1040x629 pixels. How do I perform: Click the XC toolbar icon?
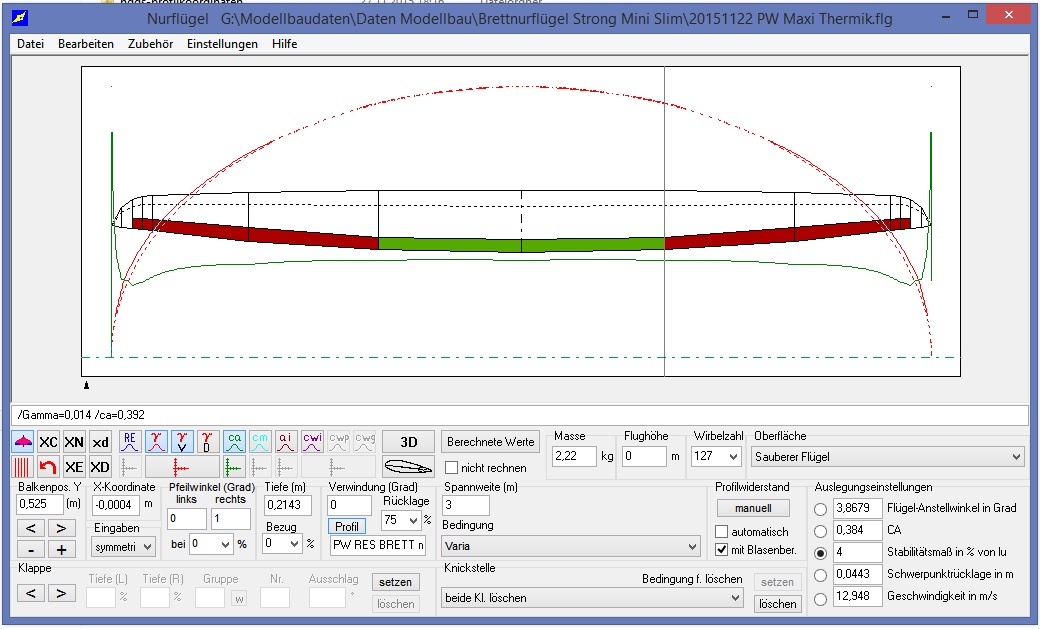tap(48, 442)
